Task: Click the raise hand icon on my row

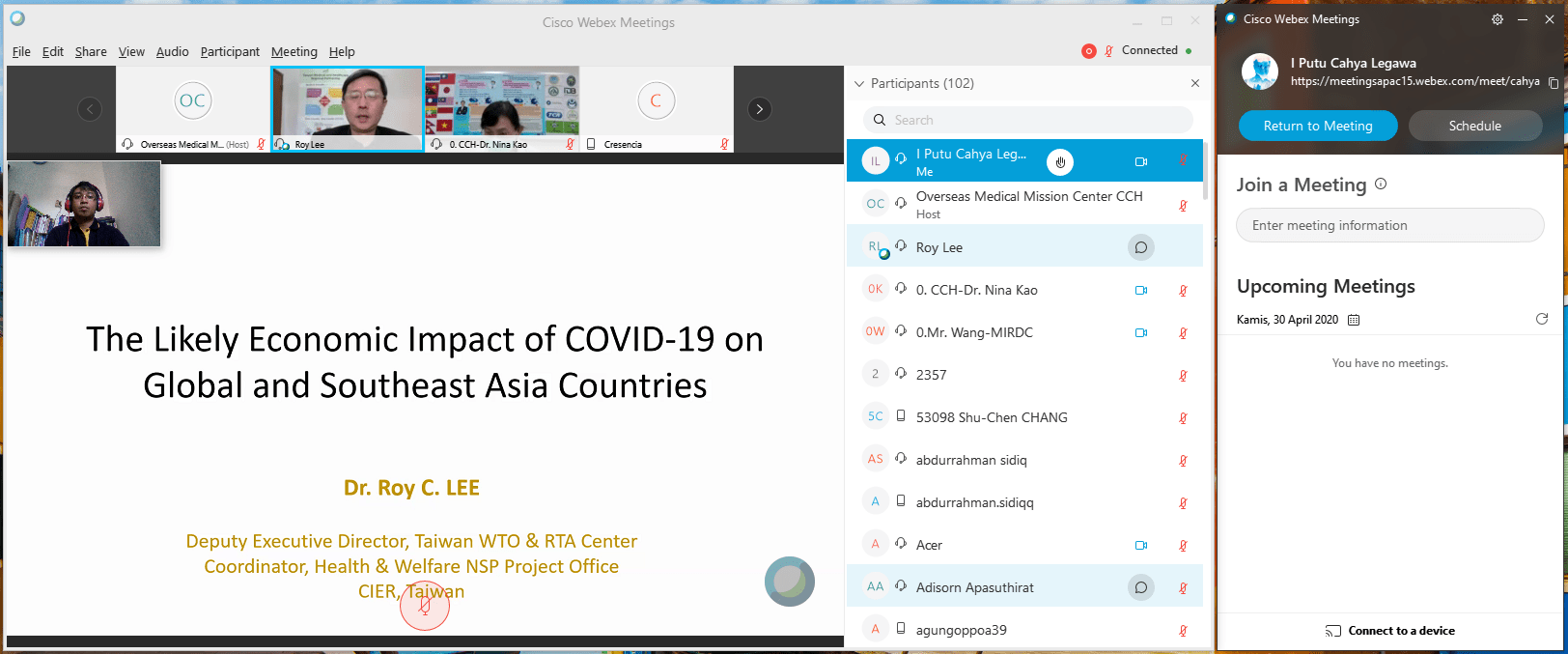Action: [x=1060, y=162]
